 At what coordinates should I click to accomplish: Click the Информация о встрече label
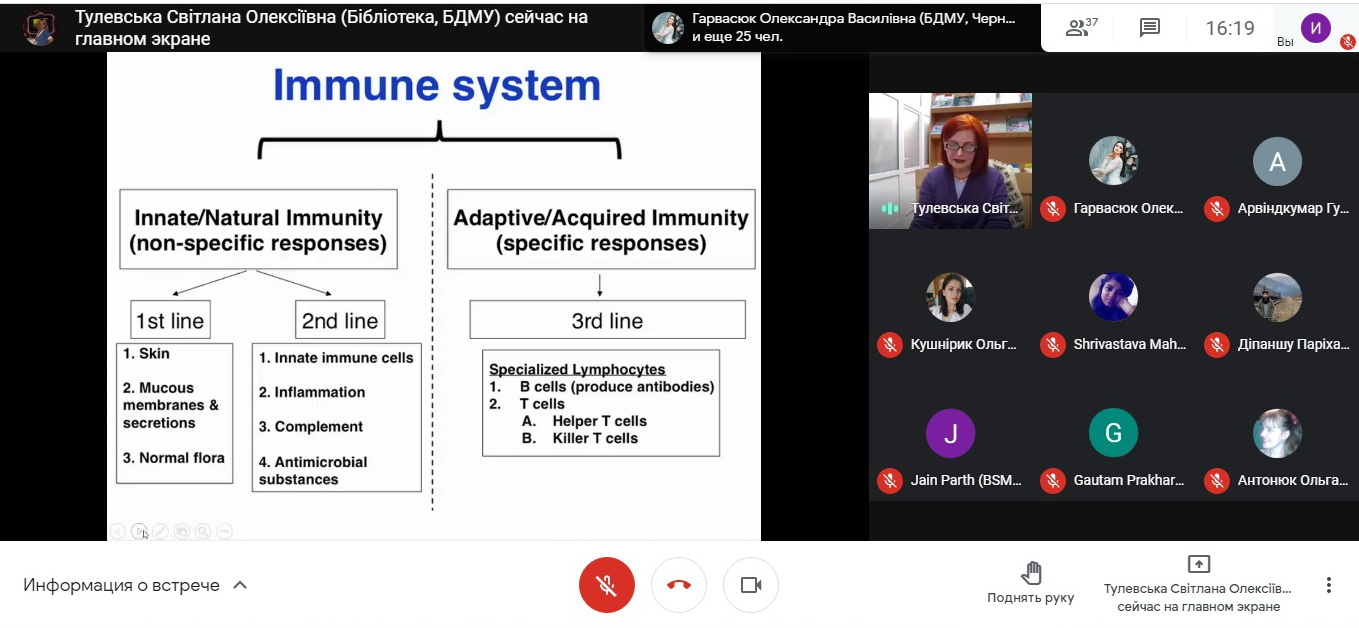(x=121, y=585)
